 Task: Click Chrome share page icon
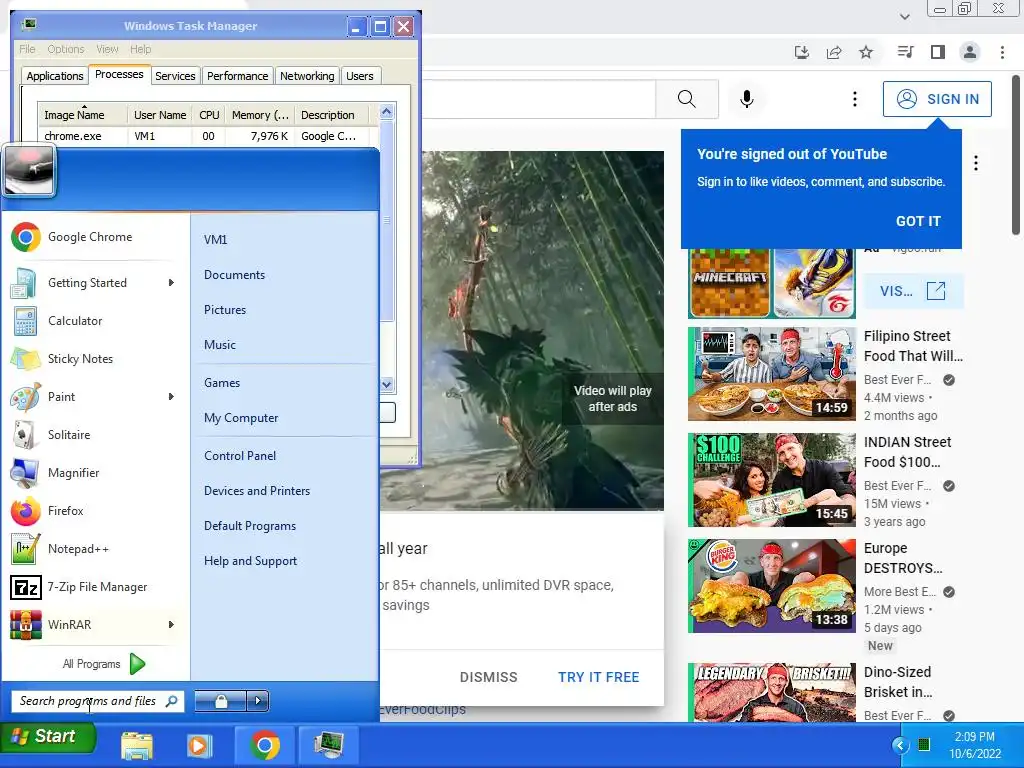pos(834,52)
